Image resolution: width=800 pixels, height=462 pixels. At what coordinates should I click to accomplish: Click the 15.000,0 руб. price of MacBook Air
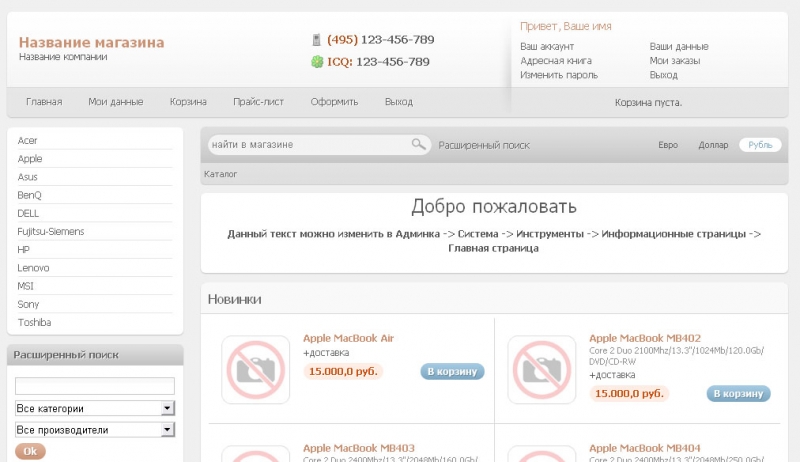point(343,371)
